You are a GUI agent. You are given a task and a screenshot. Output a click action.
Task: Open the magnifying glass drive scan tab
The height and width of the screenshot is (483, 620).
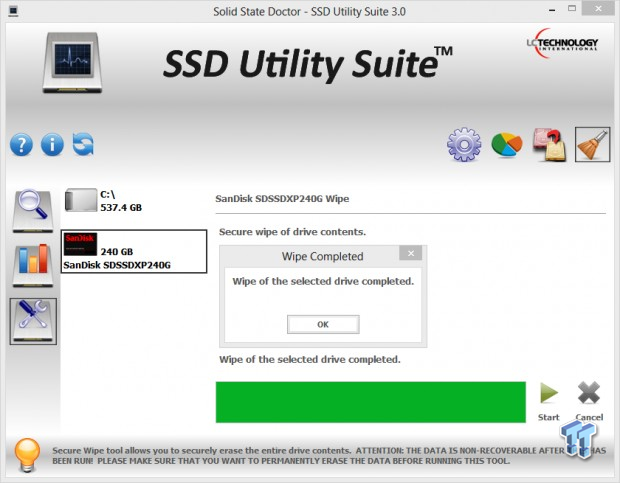click(33, 211)
